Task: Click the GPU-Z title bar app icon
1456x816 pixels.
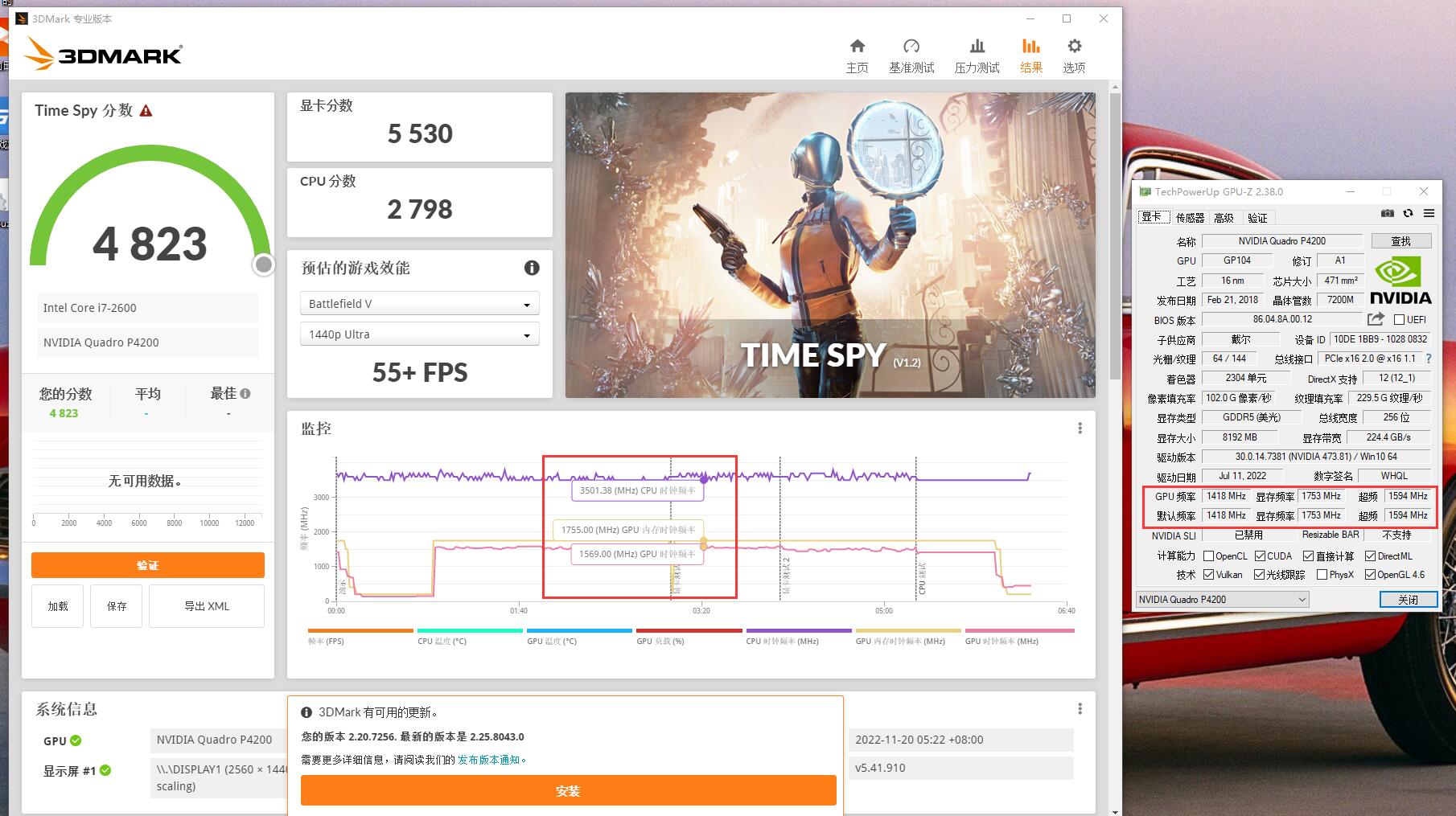Action: click(1145, 191)
